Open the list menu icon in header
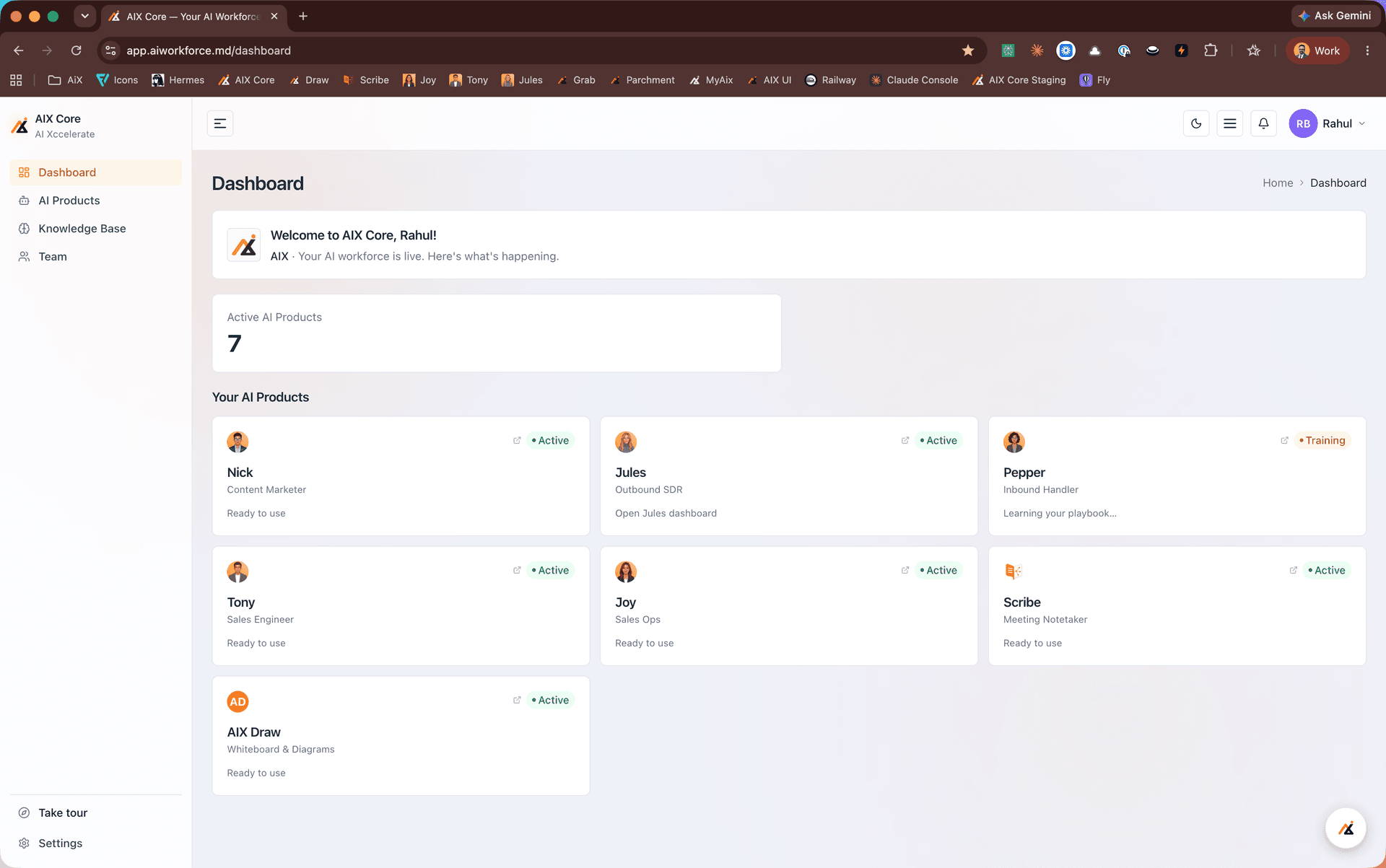This screenshot has height=868, width=1386. (1230, 123)
